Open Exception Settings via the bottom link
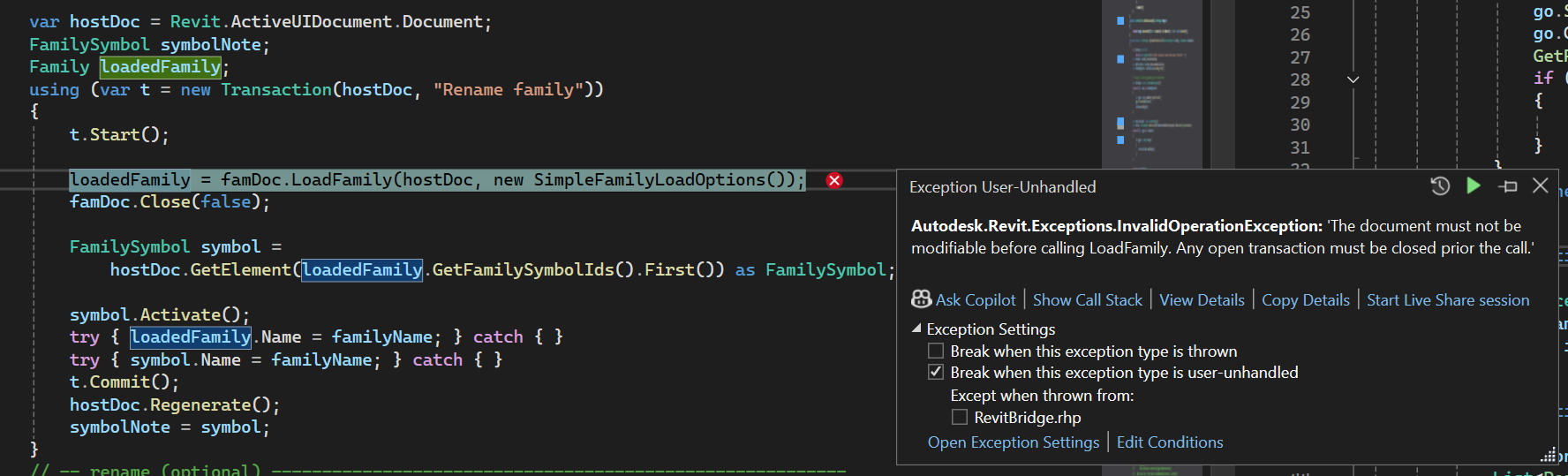Screen dimensions: 1568x476 pyautogui.click(x=1013, y=442)
